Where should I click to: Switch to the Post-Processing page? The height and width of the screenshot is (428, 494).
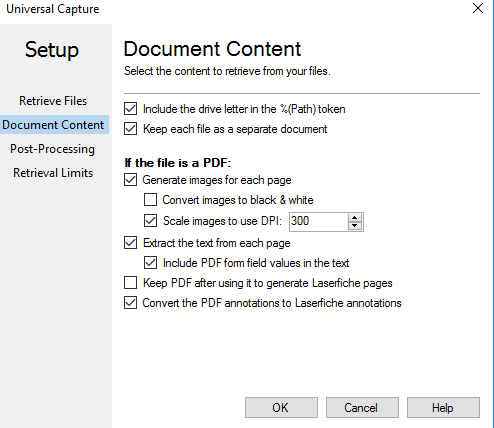point(53,149)
